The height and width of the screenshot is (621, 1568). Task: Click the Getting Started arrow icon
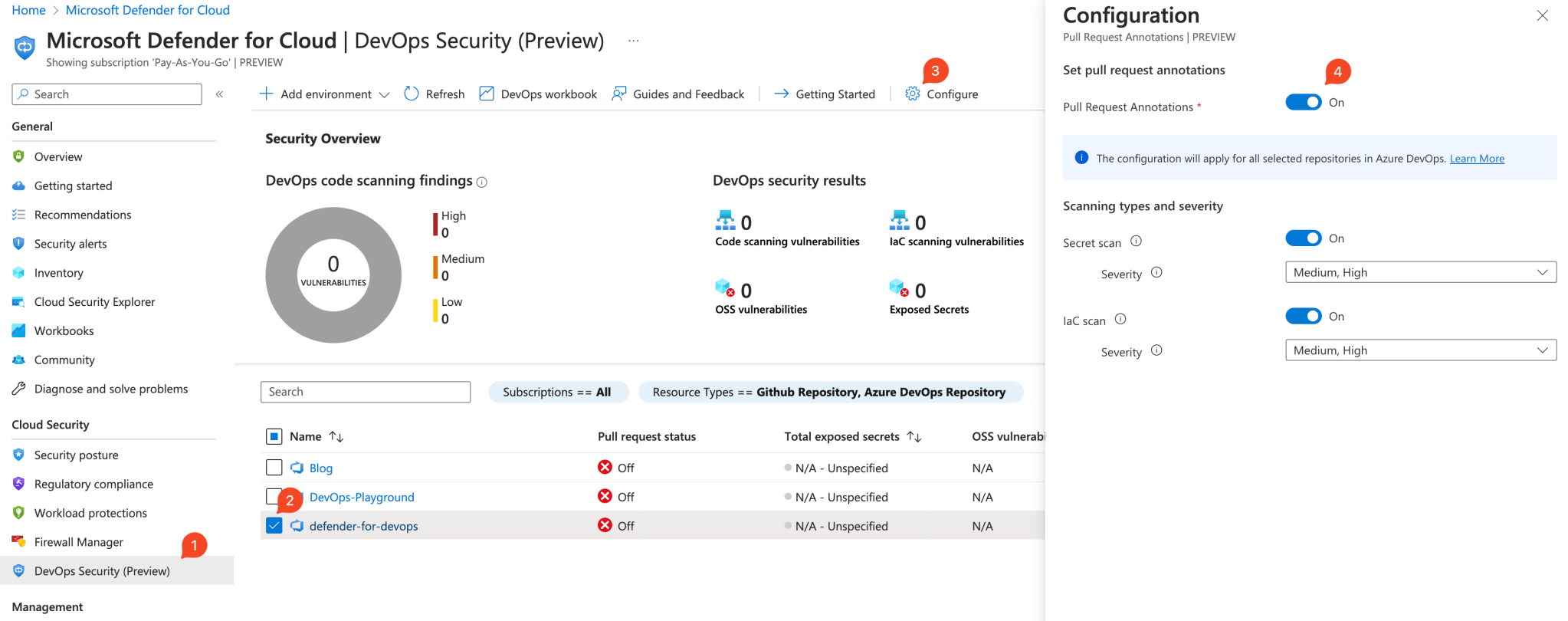(x=781, y=94)
